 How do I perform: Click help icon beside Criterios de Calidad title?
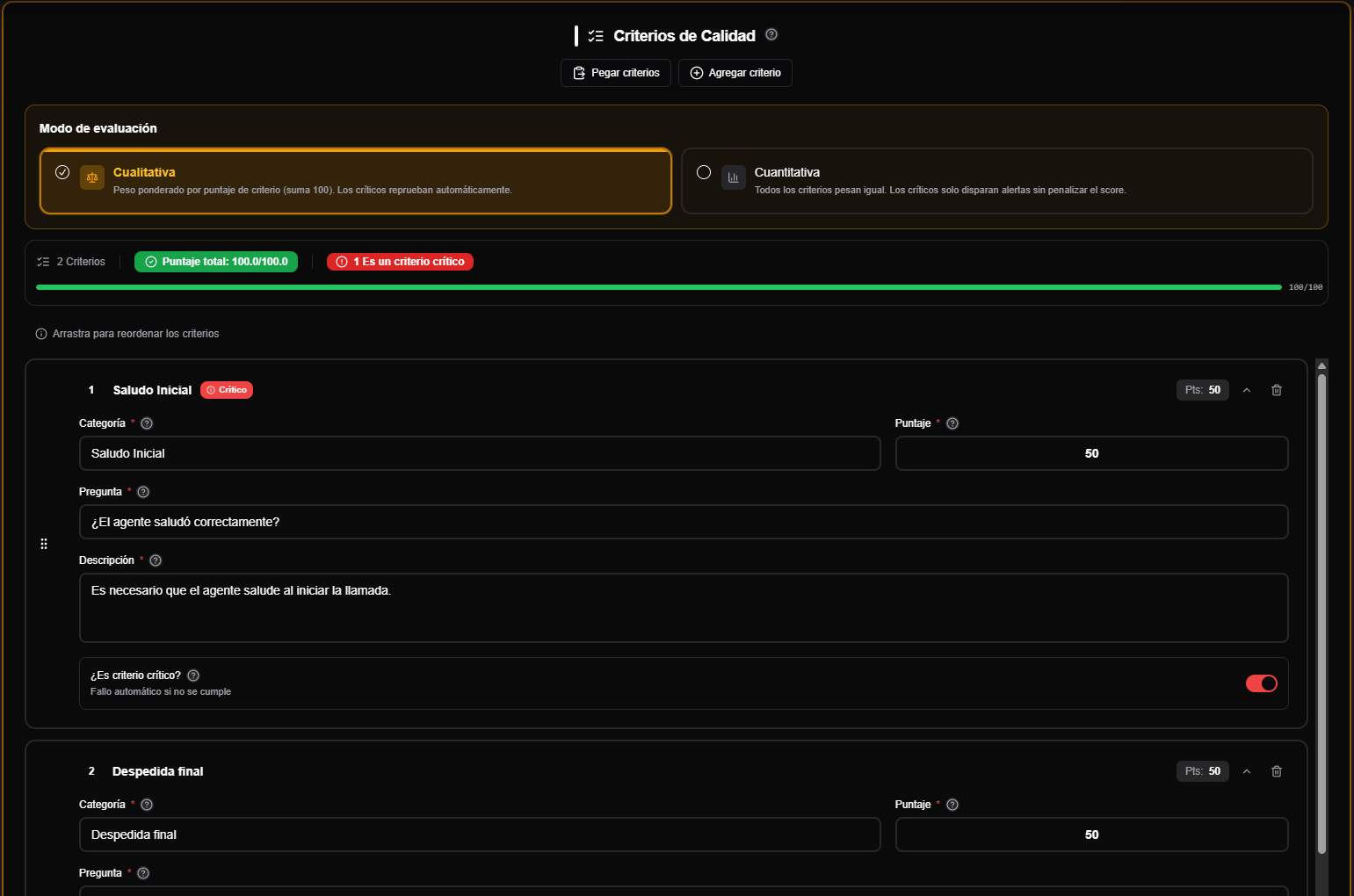coord(771,34)
